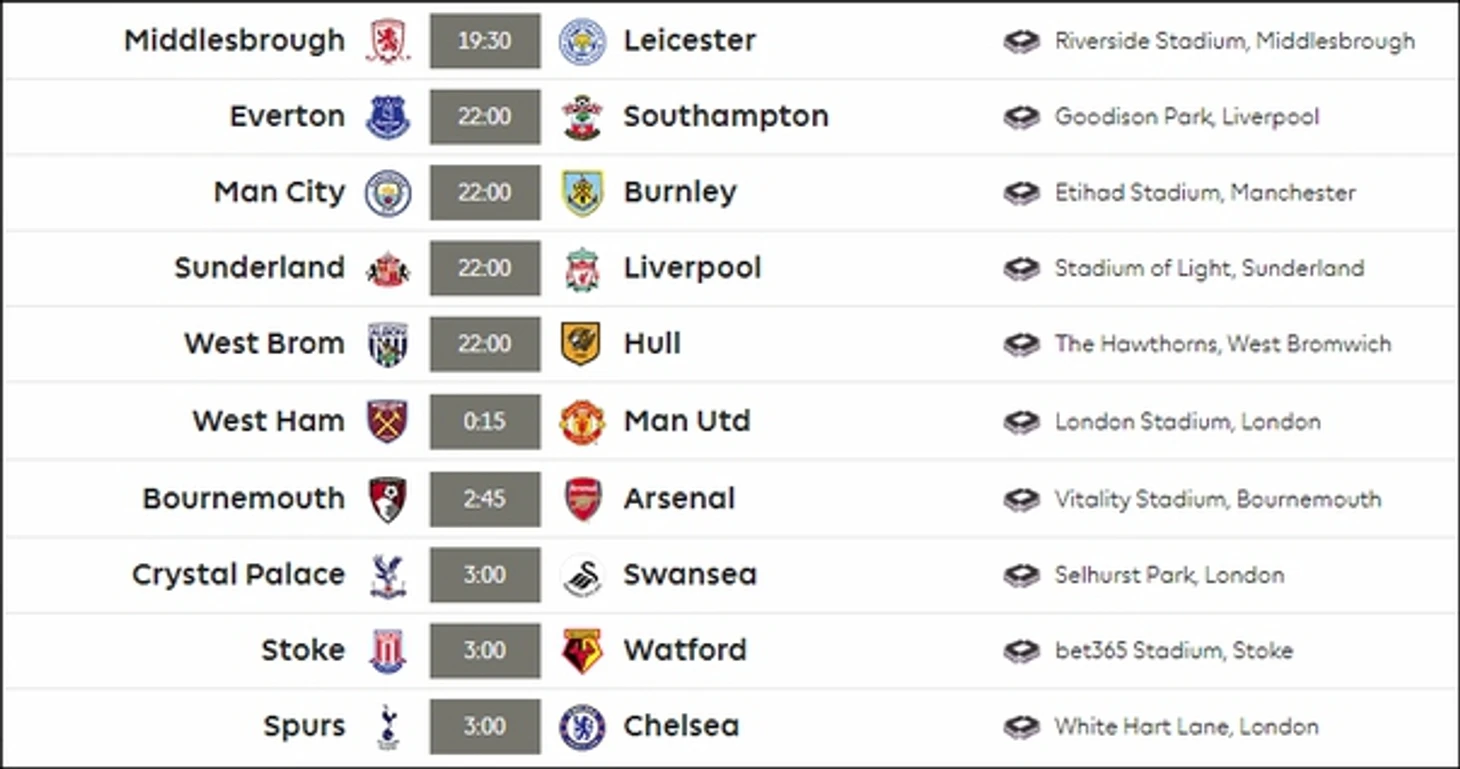Screen dimensions: 1460x769
Task: Select The Hawthorns, West Bromwich venue
Action: (1222, 344)
